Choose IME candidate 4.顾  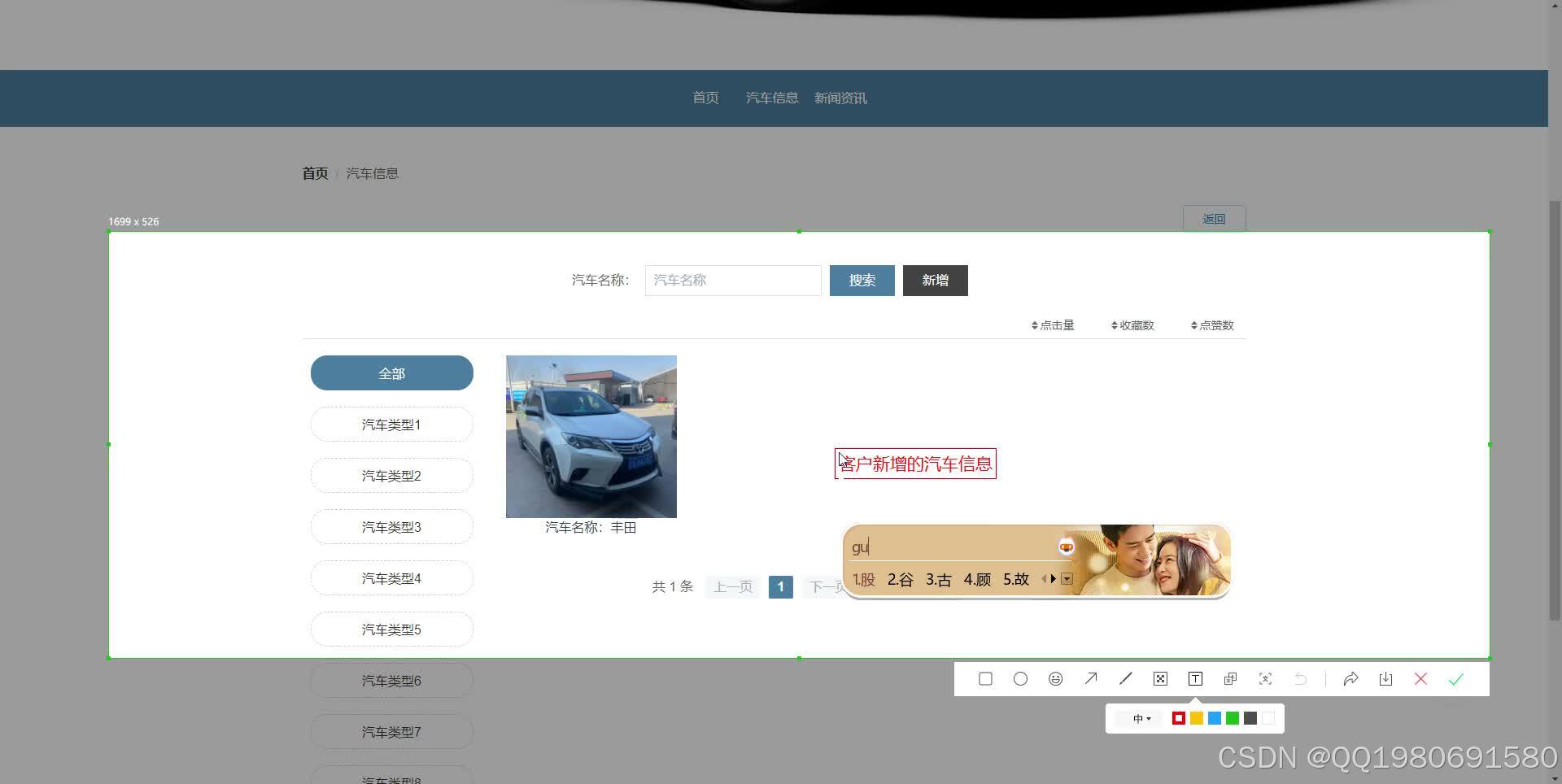(977, 580)
